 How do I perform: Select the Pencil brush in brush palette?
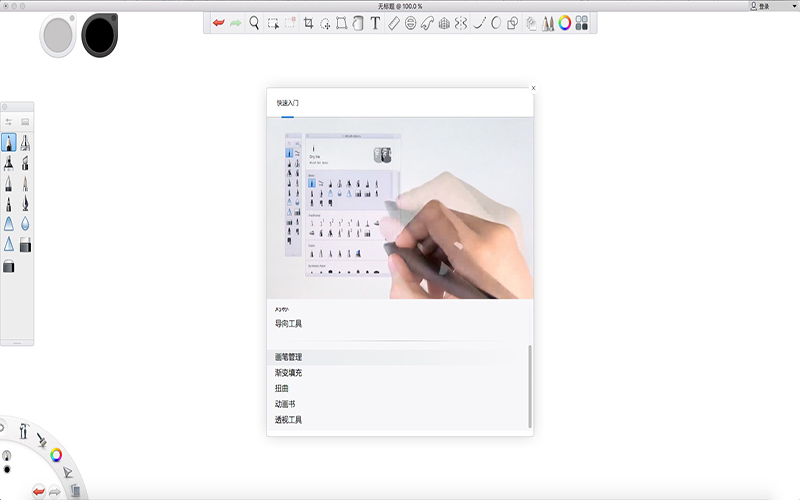pyautogui.click(x=9, y=142)
